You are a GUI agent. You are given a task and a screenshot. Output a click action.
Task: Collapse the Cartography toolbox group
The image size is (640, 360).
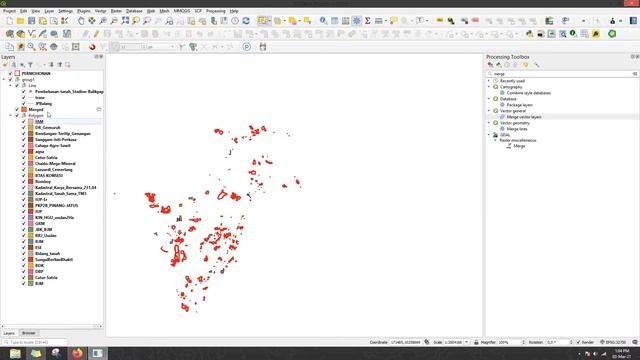[489, 87]
